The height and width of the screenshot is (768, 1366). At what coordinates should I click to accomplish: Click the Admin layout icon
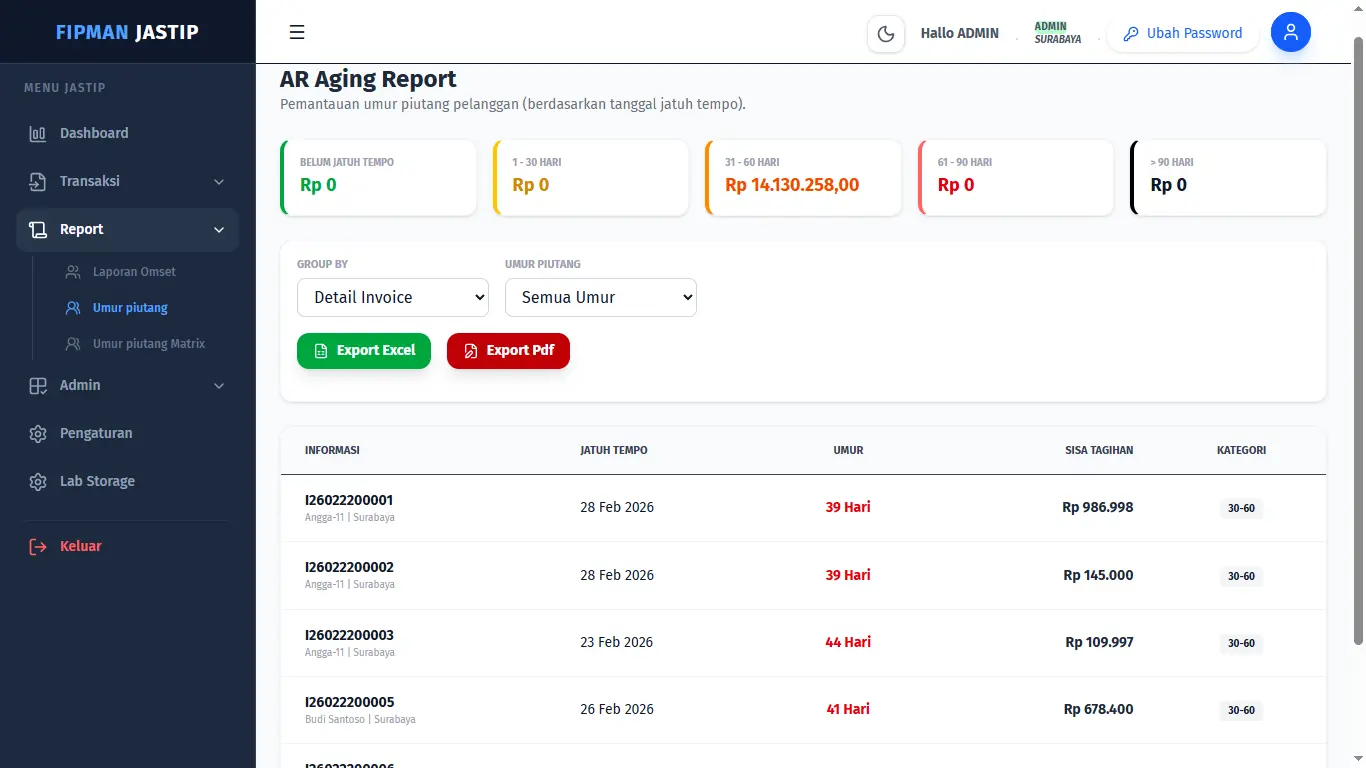pos(38,385)
